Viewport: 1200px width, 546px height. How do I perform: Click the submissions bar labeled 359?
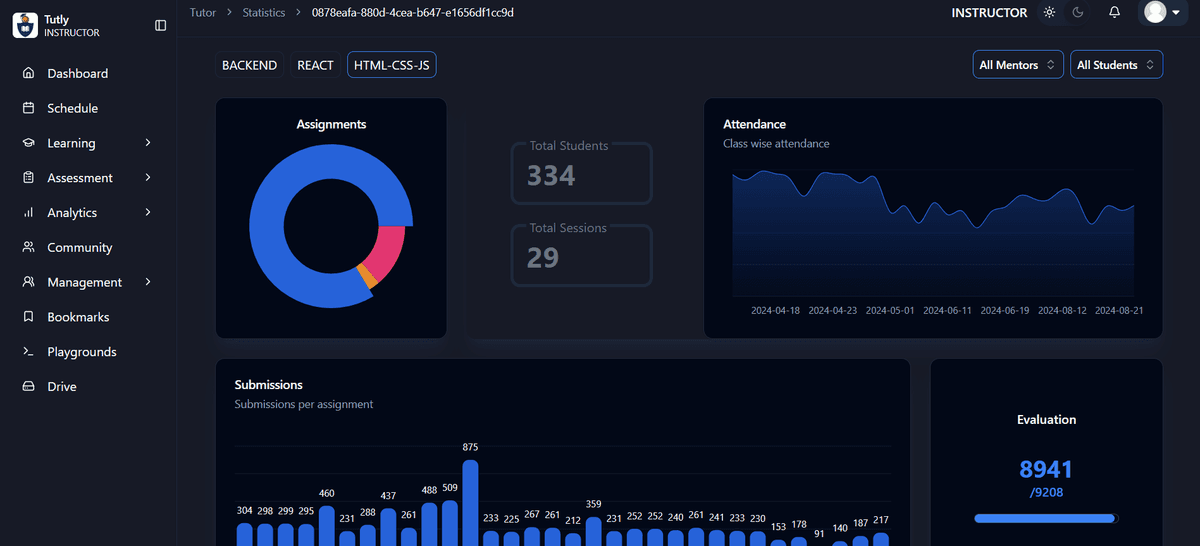pos(593,531)
